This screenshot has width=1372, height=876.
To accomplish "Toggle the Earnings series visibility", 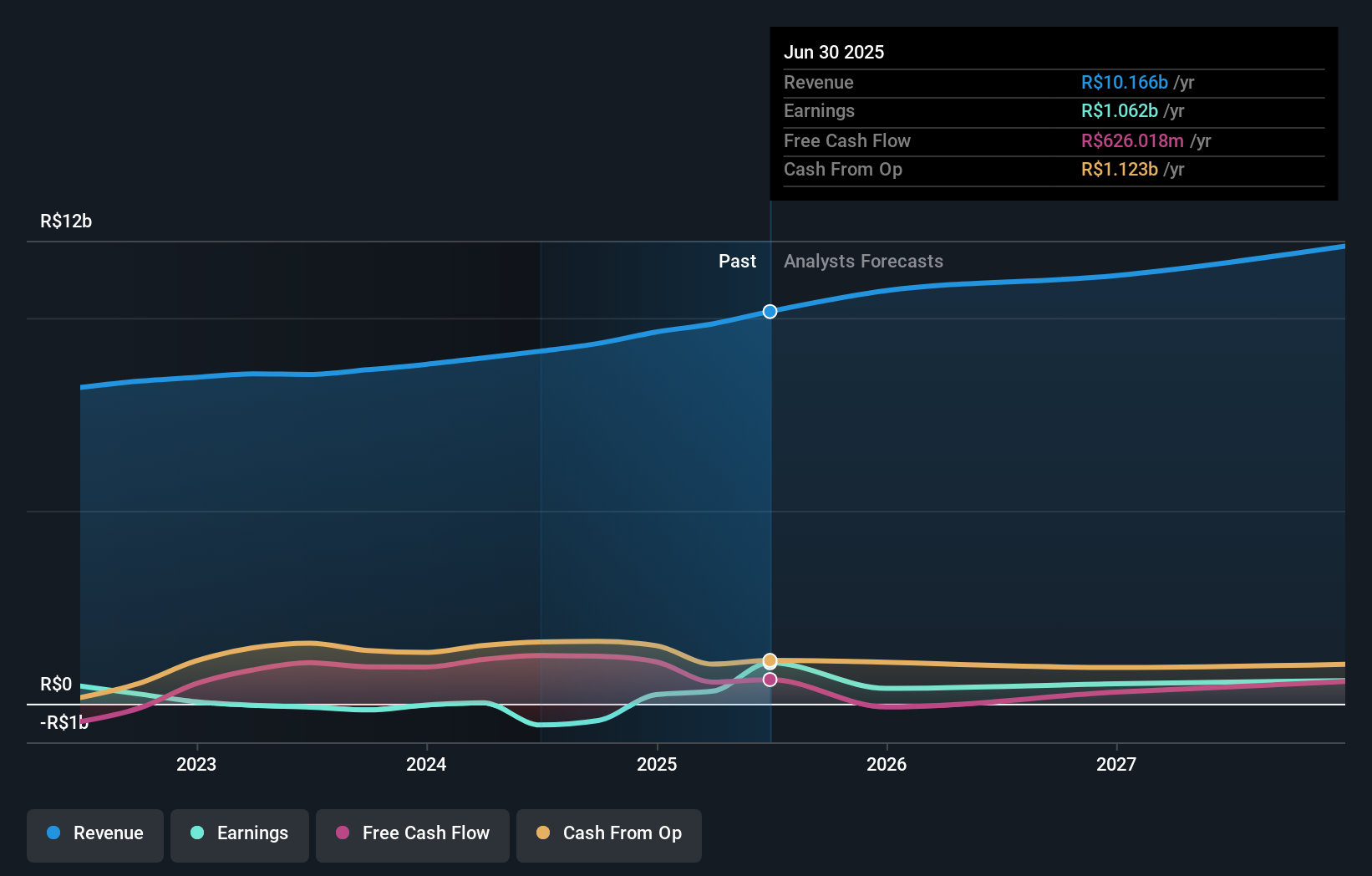I will (240, 833).
